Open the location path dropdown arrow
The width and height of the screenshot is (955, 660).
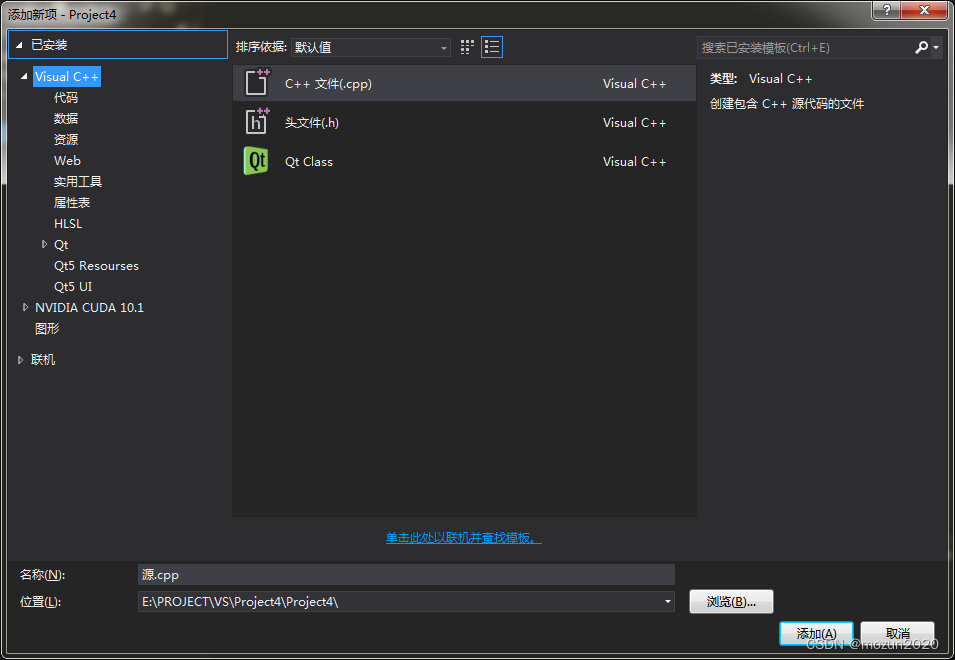668,602
